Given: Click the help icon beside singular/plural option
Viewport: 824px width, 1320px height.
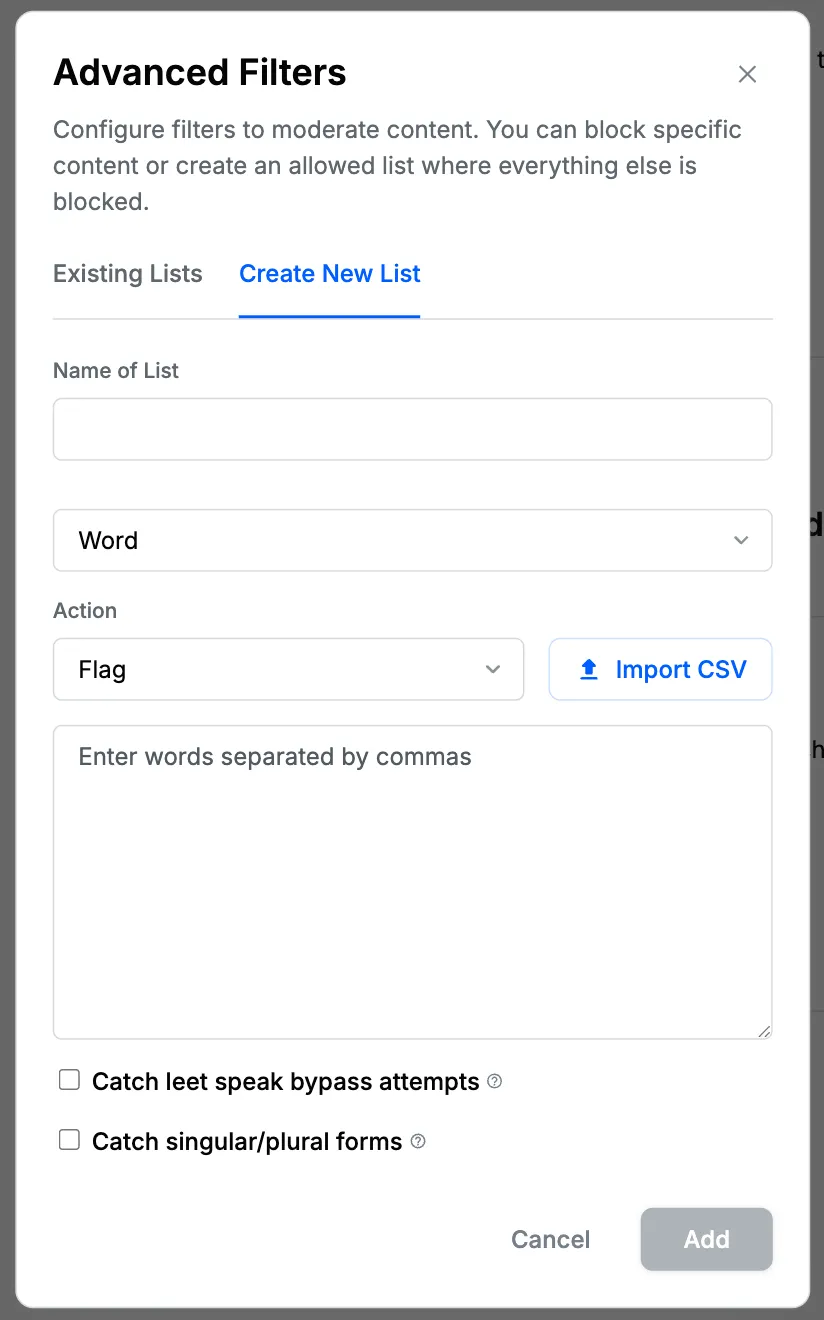Looking at the screenshot, I should point(418,1141).
